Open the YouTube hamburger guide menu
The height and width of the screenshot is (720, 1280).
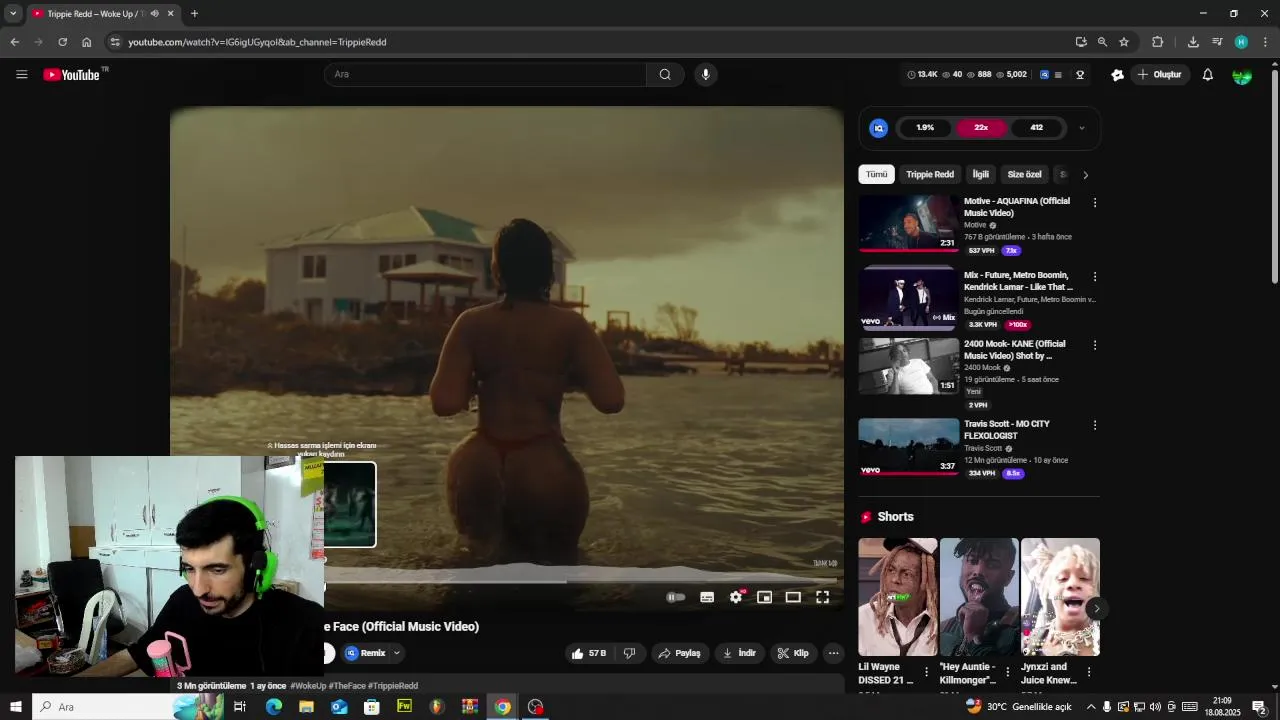pyautogui.click(x=21, y=75)
